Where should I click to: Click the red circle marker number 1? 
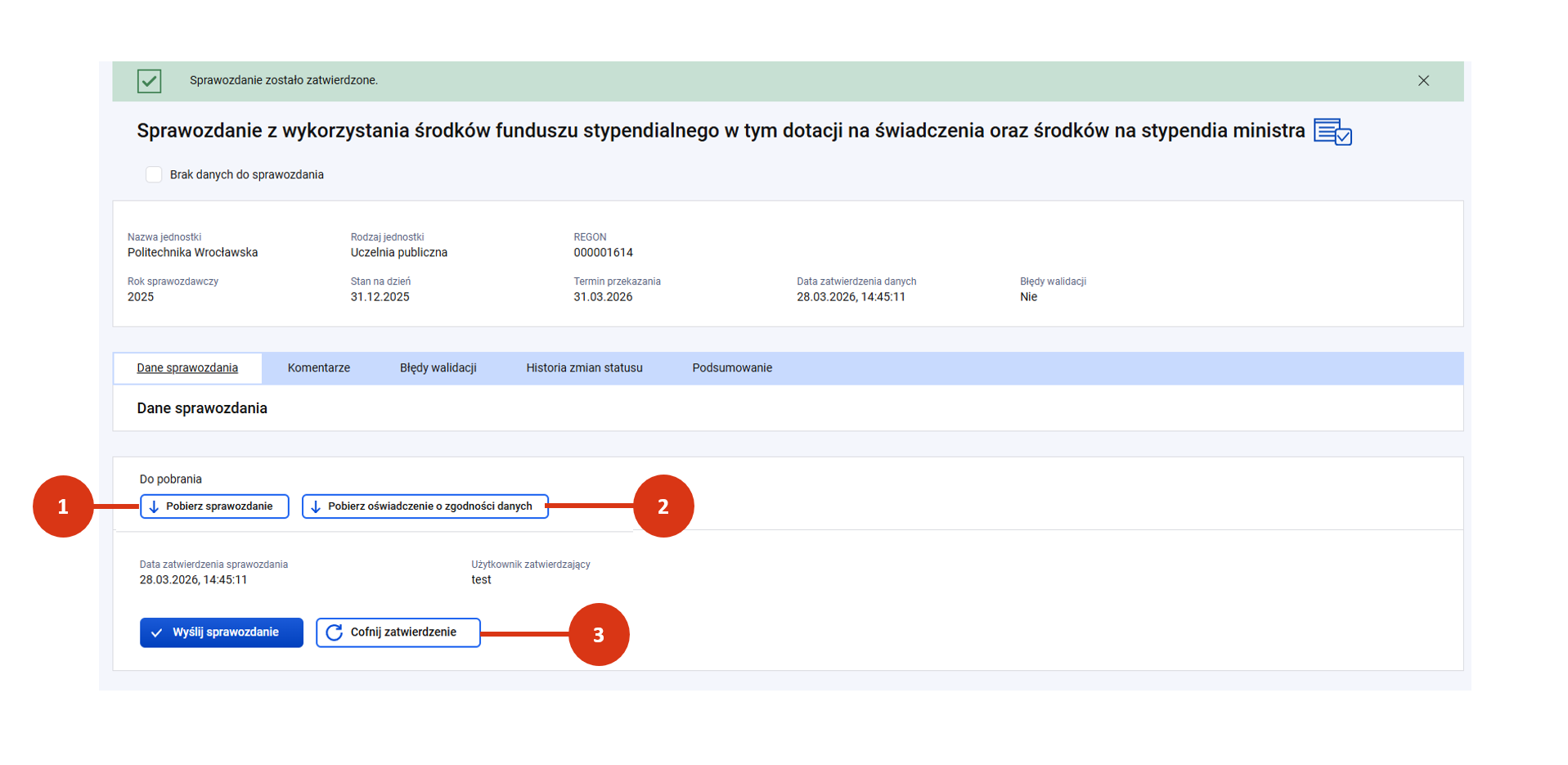pyautogui.click(x=63, y=506)
